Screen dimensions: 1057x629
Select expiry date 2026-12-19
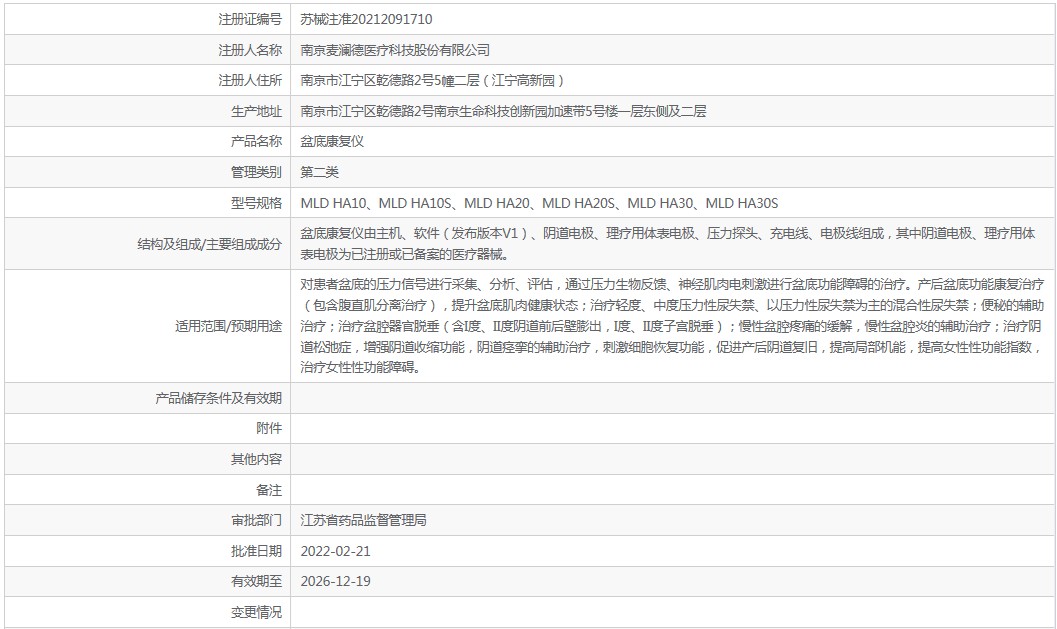335,581
